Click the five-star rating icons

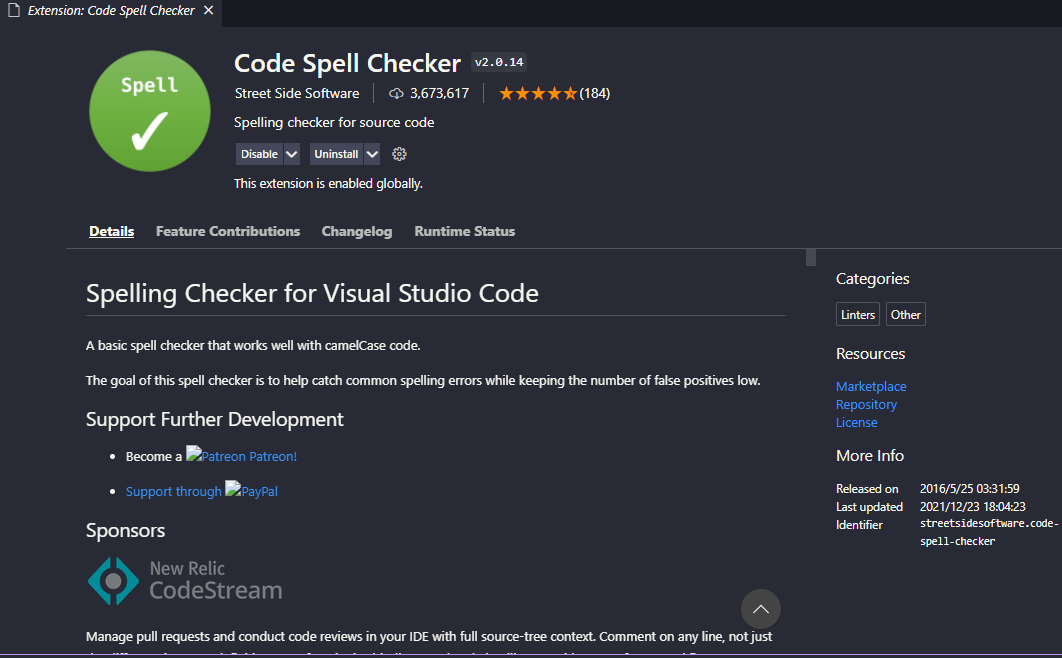(x=538, y=93)
